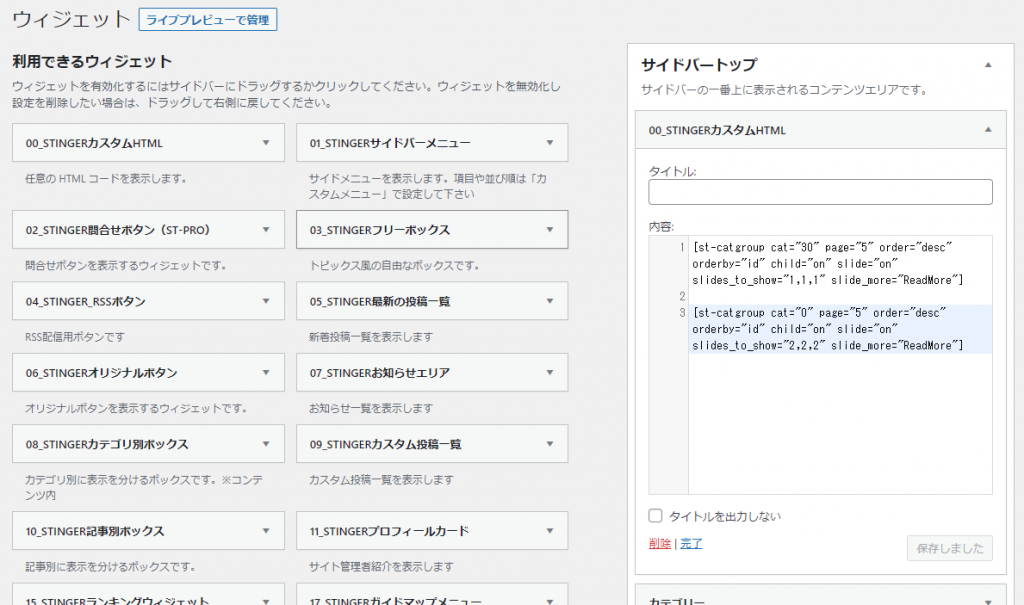Click the ライブプレビューで管理 button
Viewport: 1024px width, 605px height.
tap(208, 19)
